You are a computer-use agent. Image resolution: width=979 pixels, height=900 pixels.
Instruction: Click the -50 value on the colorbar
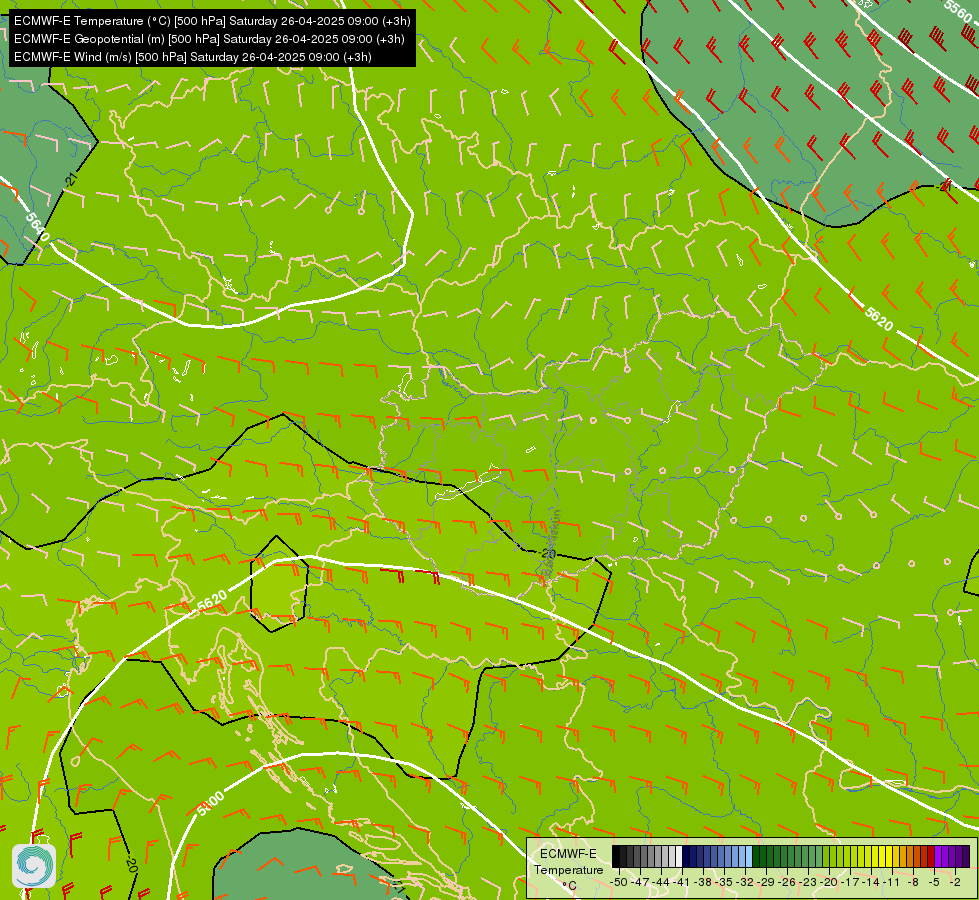coord(618,882)
